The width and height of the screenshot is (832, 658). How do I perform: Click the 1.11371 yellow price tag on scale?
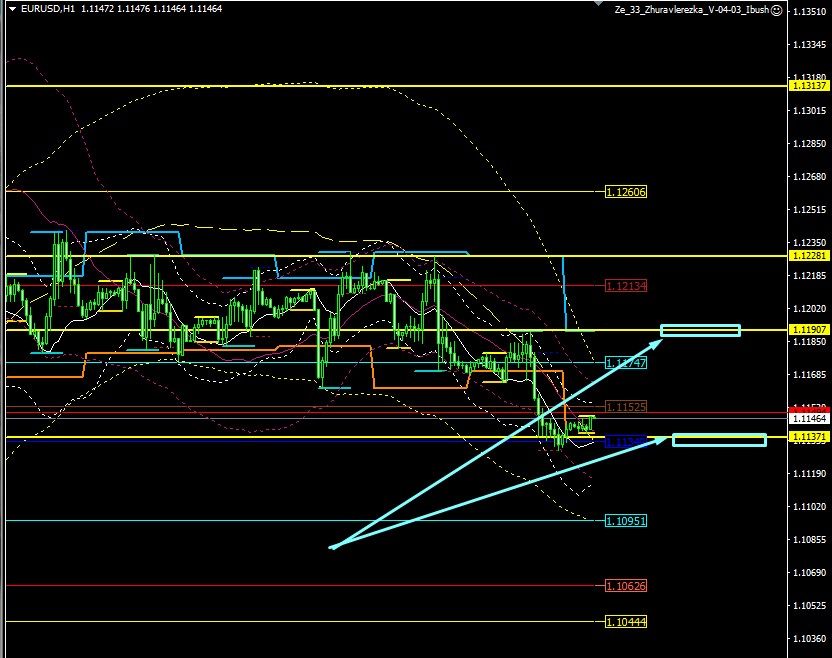pos(809,437)
